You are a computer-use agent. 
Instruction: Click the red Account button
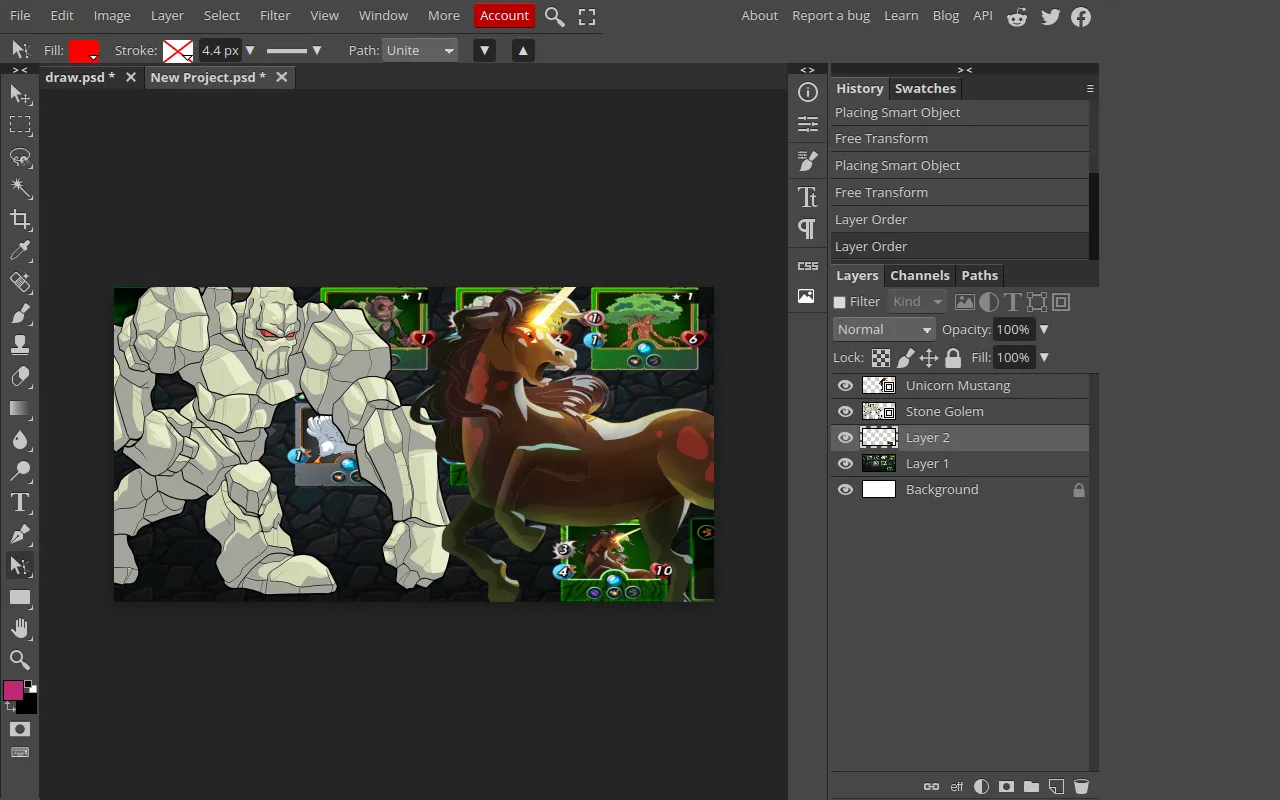tap(504, 16)
